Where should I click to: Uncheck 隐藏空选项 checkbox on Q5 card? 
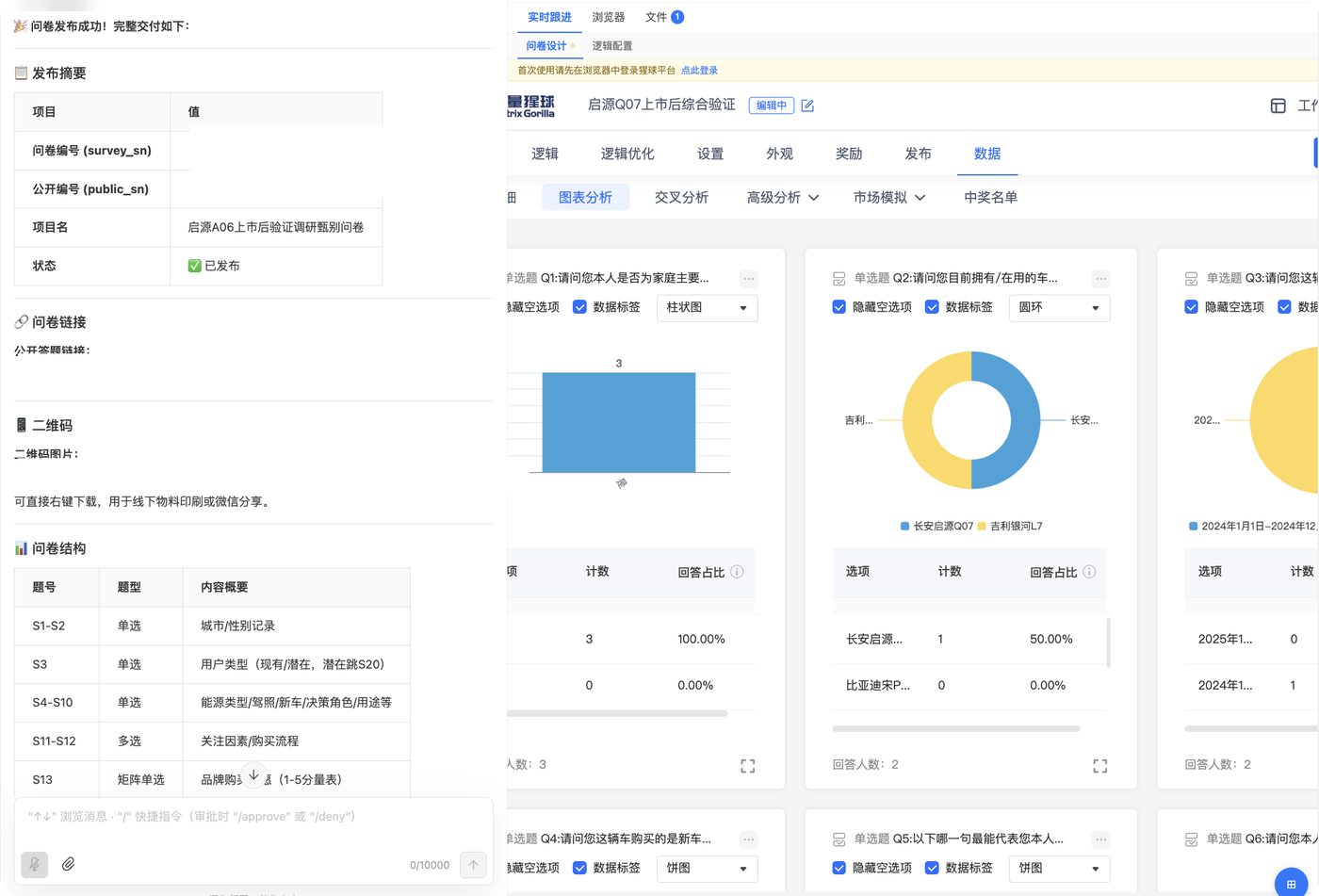[x=839, y=868]
